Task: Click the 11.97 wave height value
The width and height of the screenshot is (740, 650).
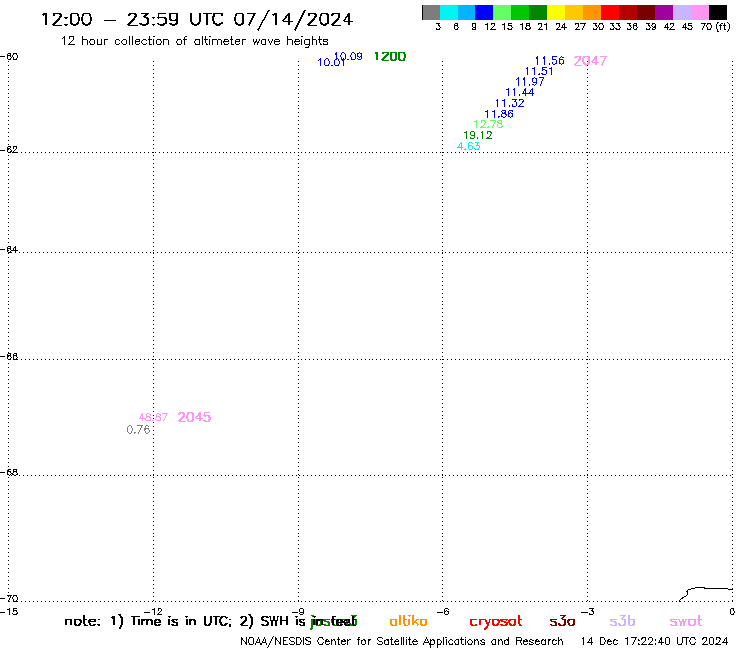Action: tap(530, 82)
